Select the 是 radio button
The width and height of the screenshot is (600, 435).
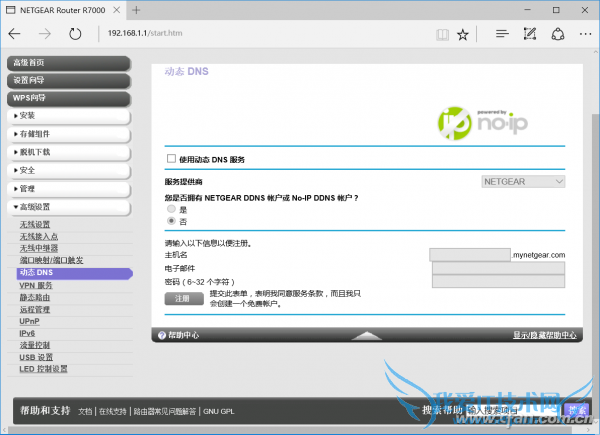[x=171, y=209]
